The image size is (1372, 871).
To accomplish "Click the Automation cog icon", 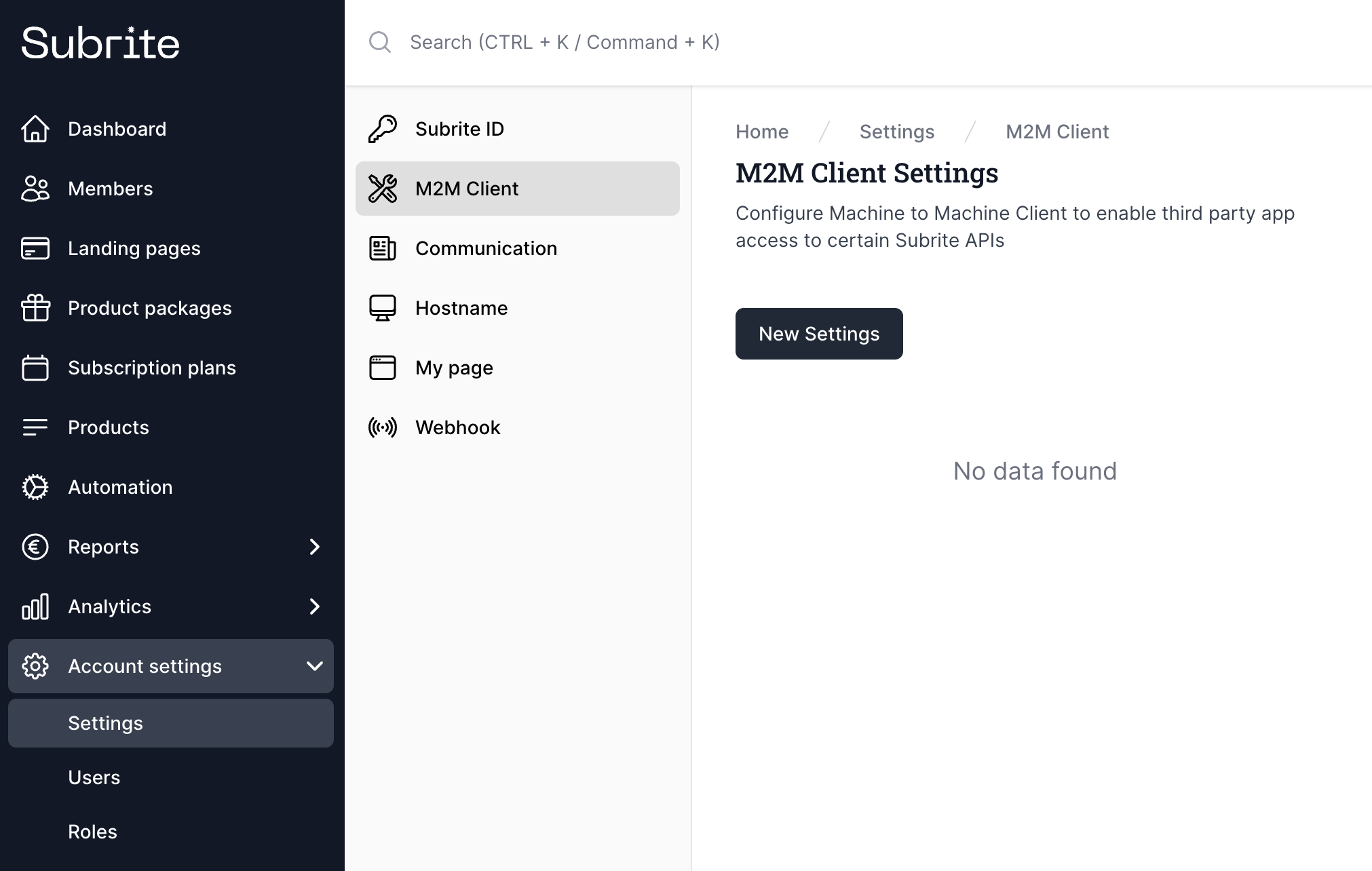I will (x=35, y=487).
